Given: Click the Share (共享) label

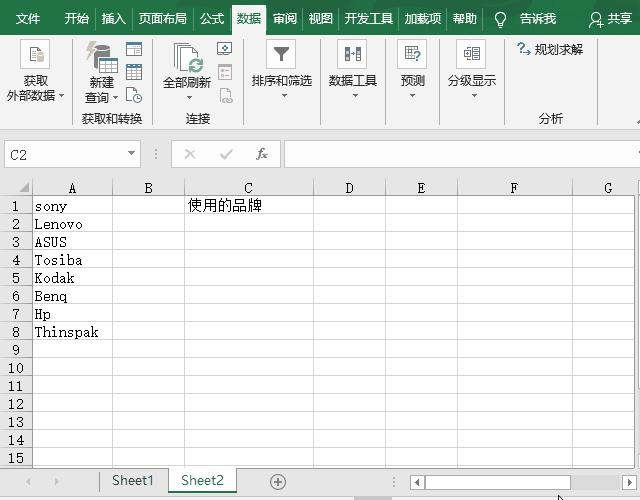Looking at the screenshot, I should [619, 19].
